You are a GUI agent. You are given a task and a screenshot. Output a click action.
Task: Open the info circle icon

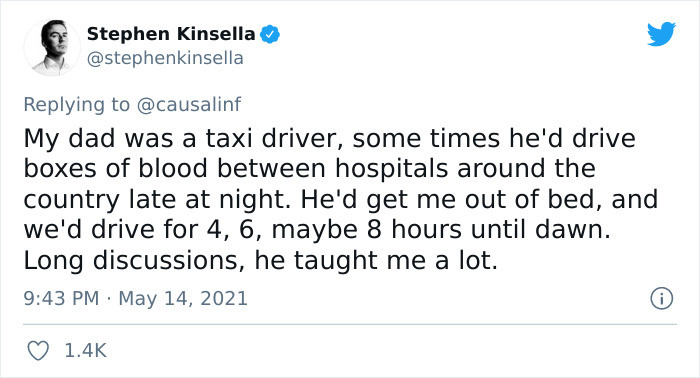pos(661,299)
